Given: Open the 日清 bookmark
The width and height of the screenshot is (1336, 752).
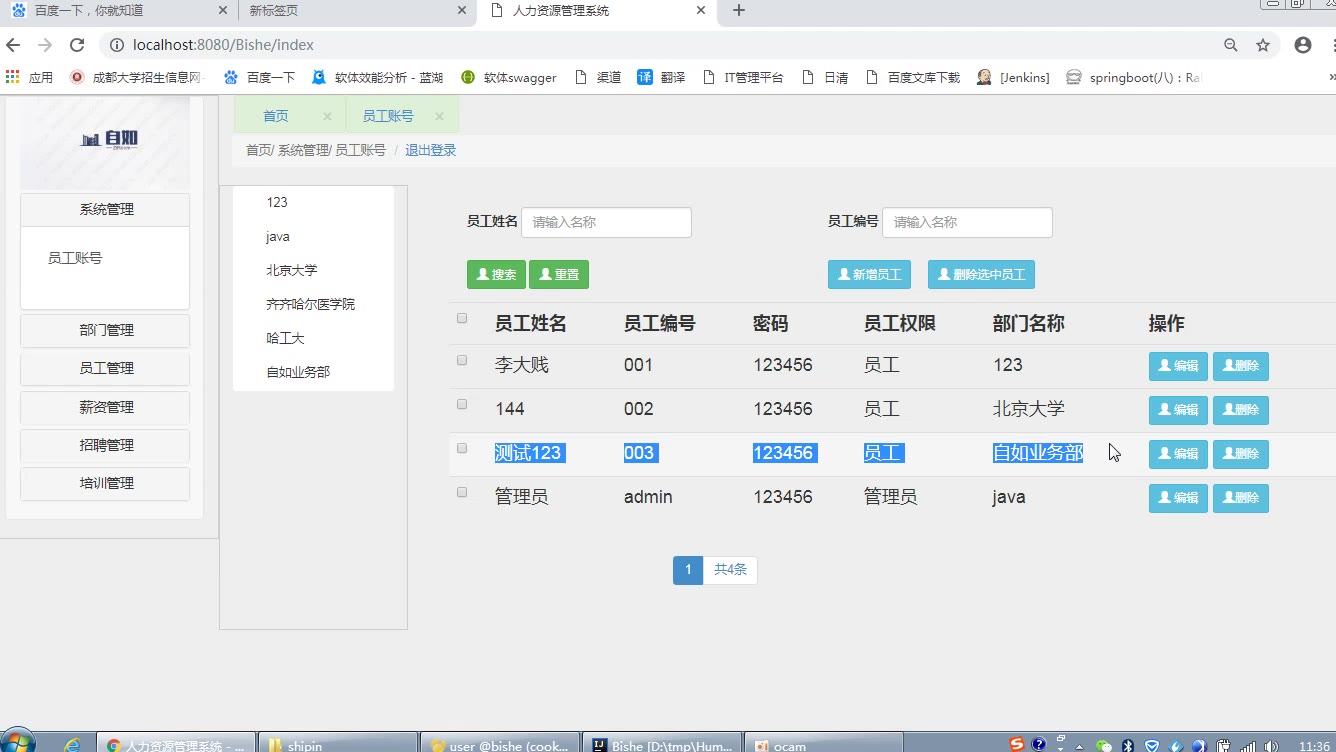Looking at the screenshot, I should (x=825, y=77).
